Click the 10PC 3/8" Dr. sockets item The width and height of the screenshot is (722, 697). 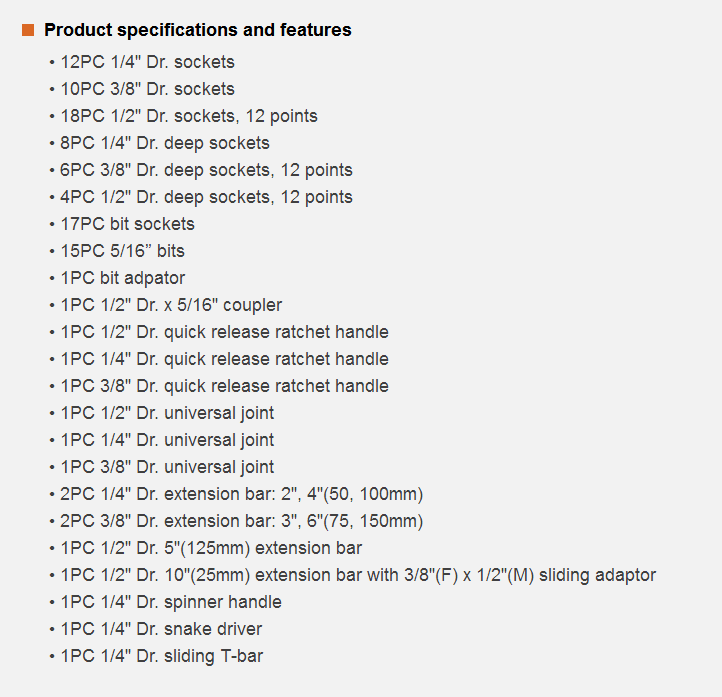(x=147, y=89)
